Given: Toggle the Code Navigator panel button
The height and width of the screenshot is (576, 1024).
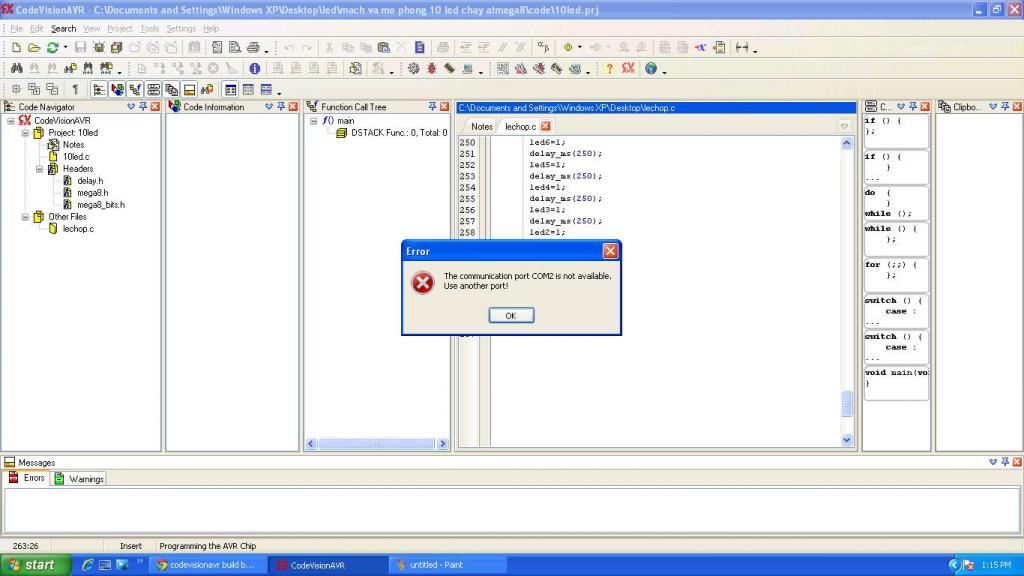Looking at the screenshot, I should point(99,89).
